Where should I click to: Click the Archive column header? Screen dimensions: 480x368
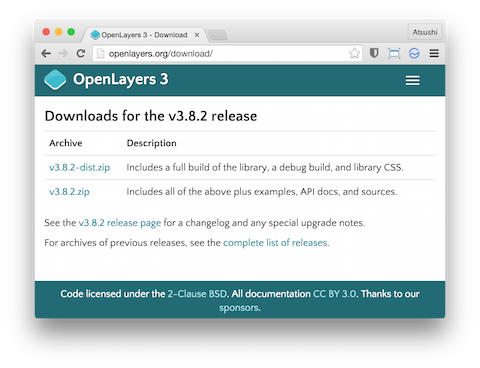pos(66,143)
